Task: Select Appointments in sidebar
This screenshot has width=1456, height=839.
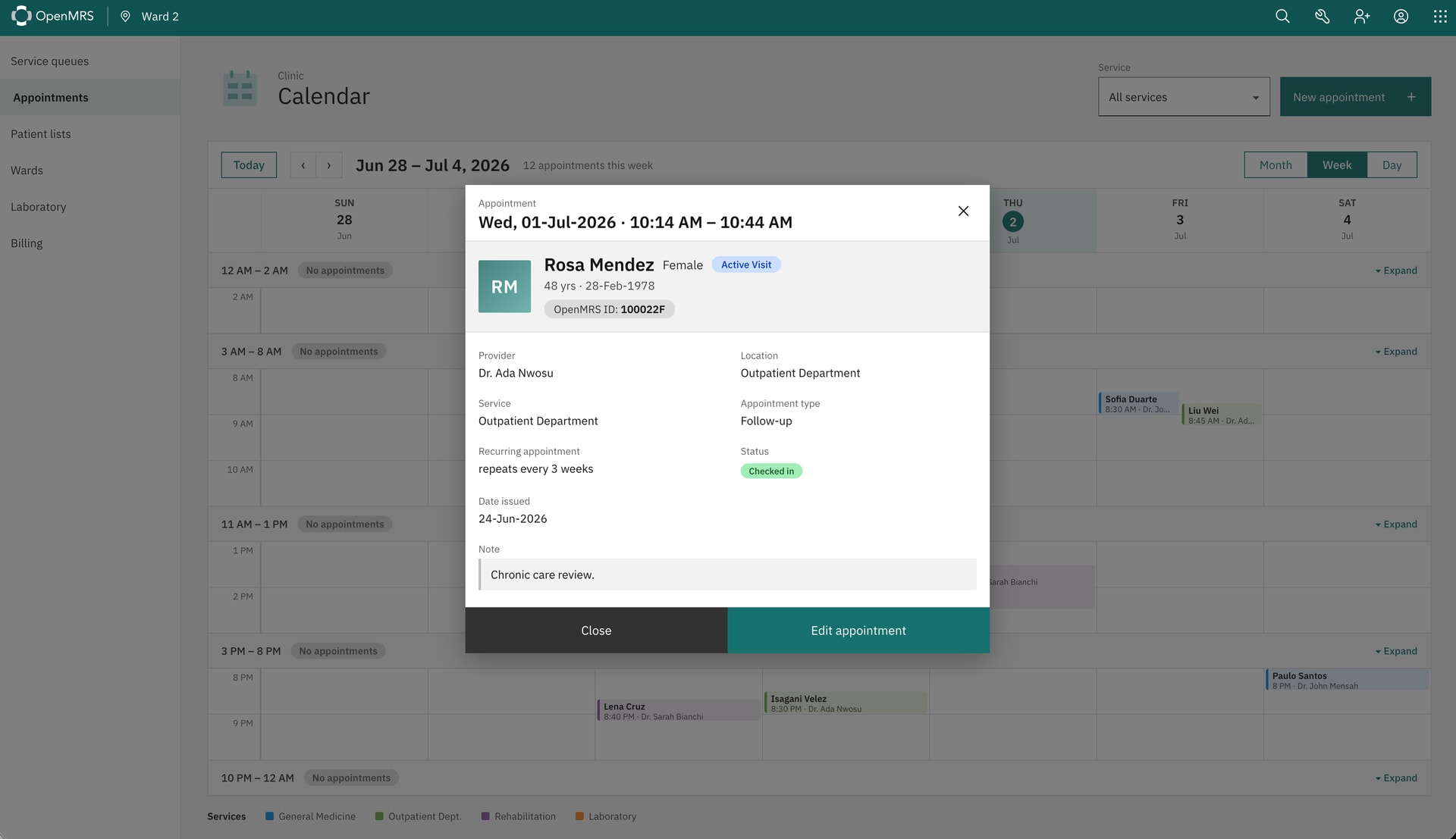Action: click(90, 97)
